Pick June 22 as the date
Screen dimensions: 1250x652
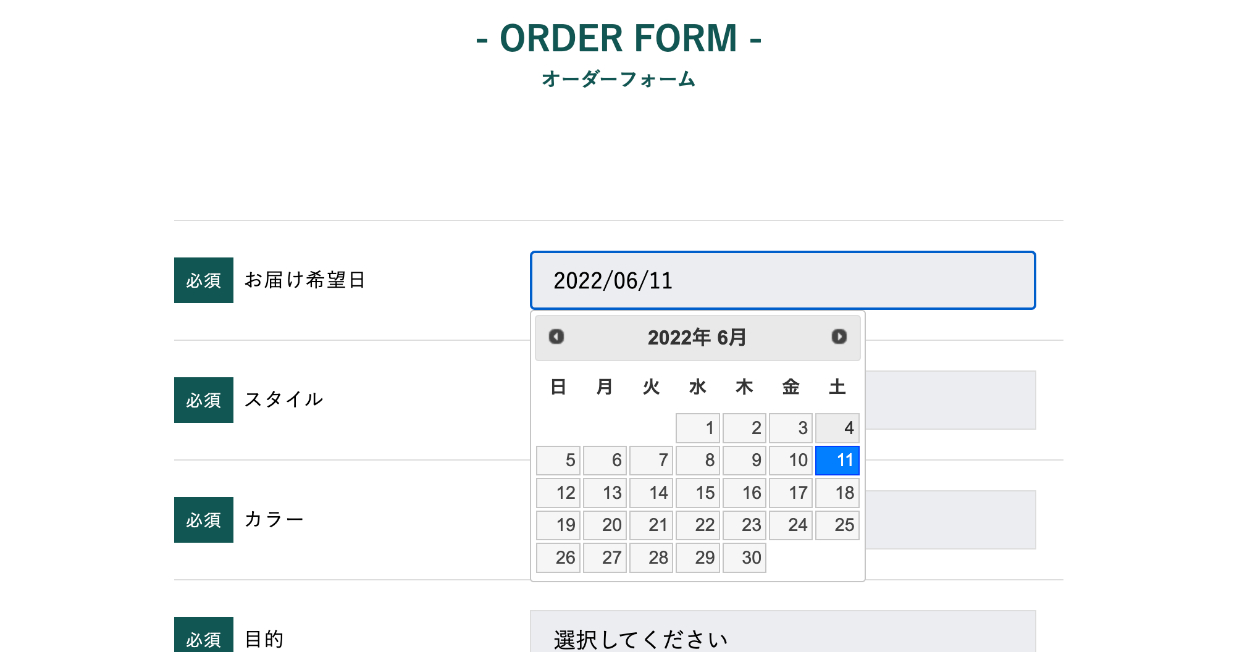pyautogui.click(x=698, y=526)
